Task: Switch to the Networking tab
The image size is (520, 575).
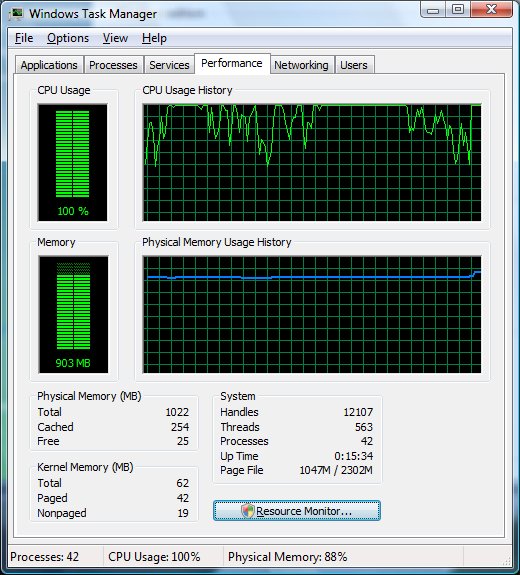Action: click(x=301, y=65)
